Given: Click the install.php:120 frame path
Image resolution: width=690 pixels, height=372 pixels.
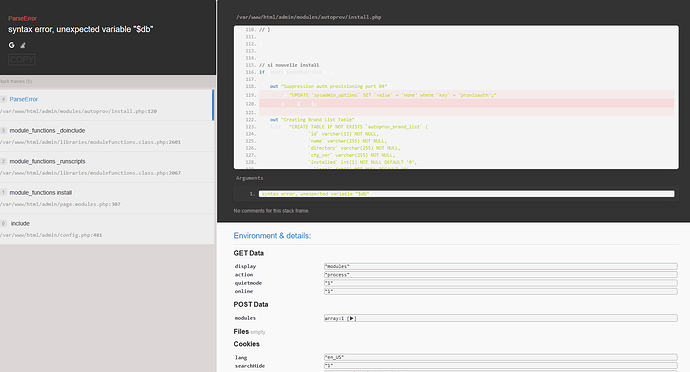Looking at the screenshot, I should pos(78,111).
